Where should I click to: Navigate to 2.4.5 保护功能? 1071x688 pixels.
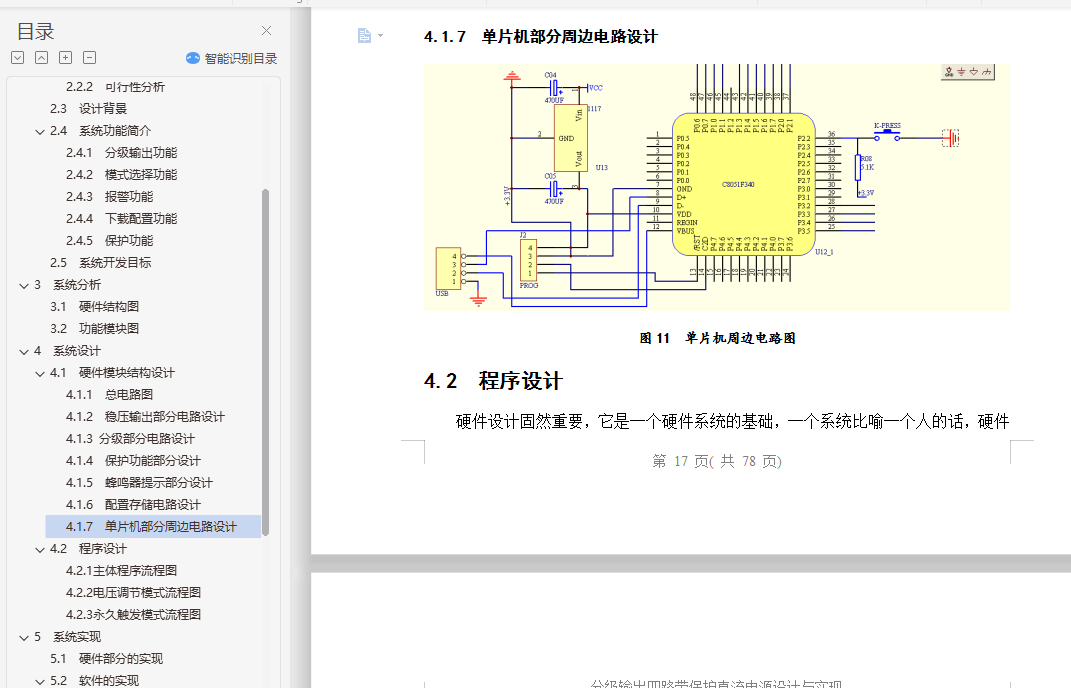pos(109,240)
